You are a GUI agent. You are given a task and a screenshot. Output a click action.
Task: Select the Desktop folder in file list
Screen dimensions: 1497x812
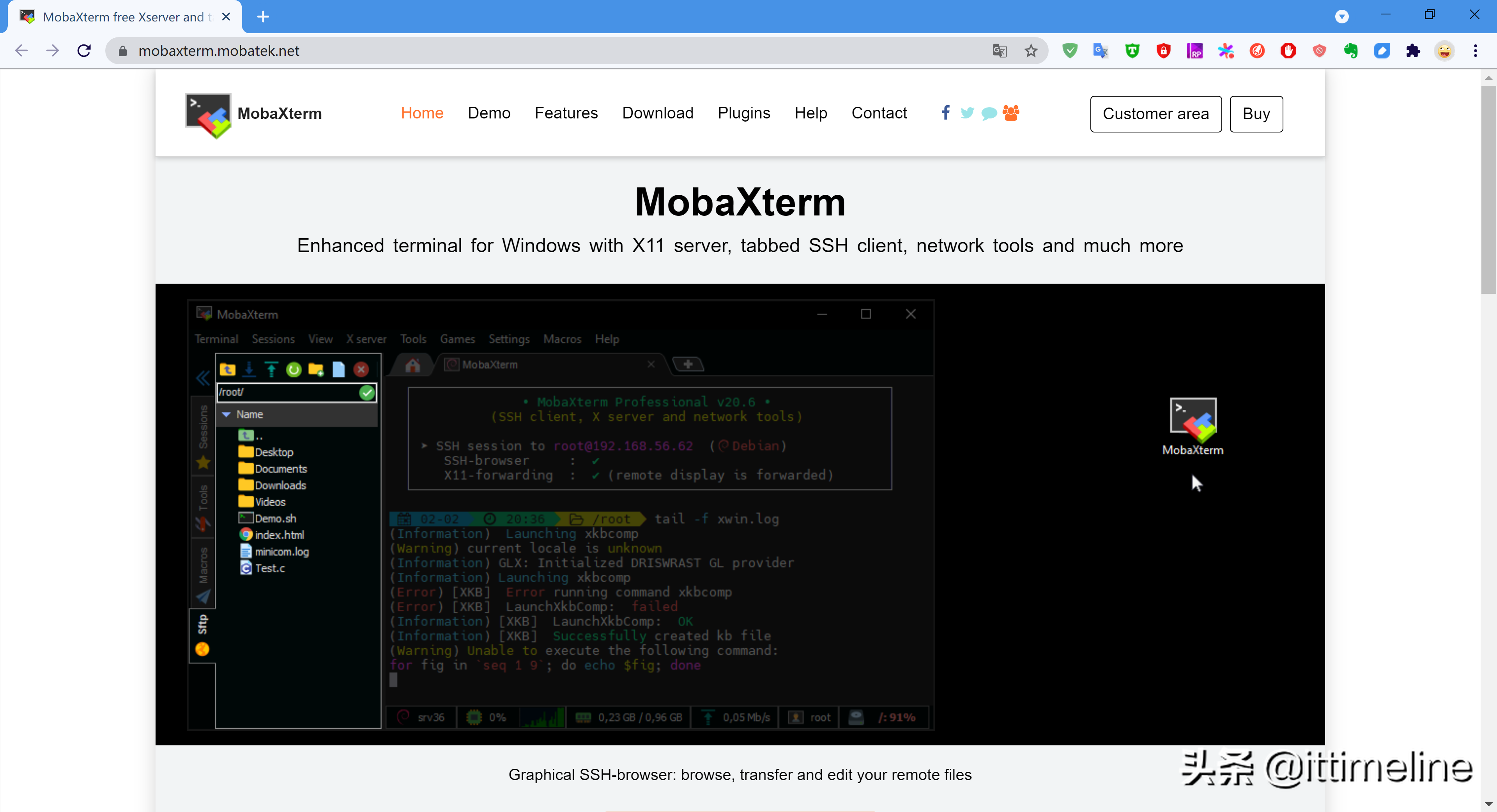(265, 452)
